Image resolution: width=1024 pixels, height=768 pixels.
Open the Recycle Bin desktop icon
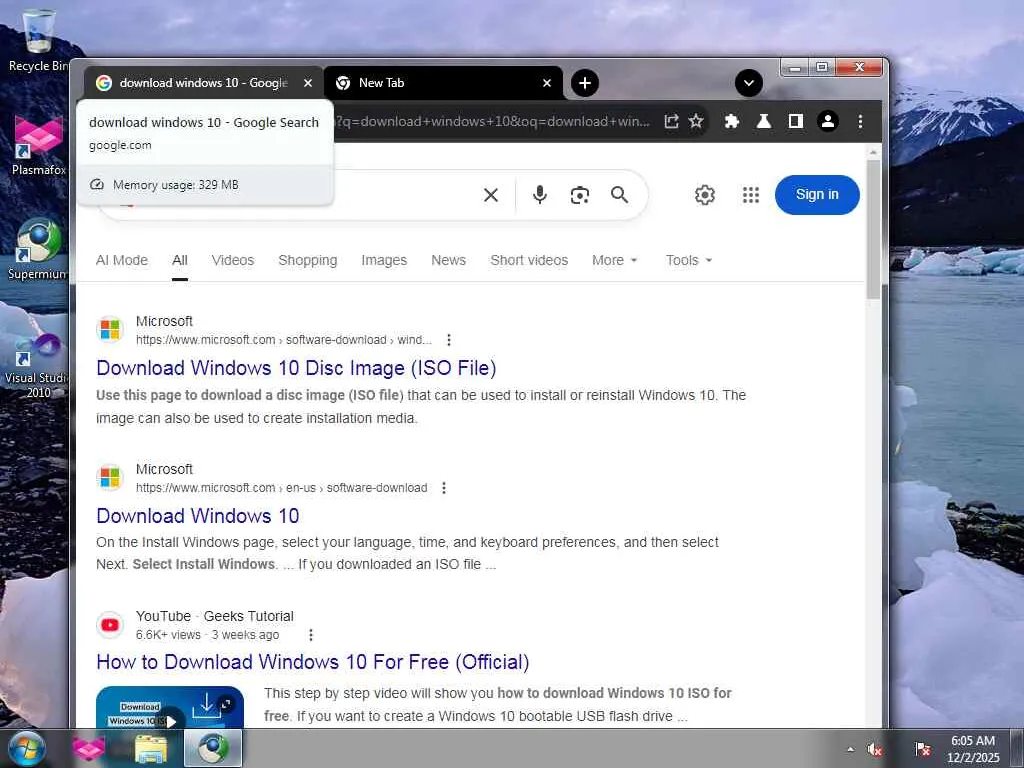[39, 40]
